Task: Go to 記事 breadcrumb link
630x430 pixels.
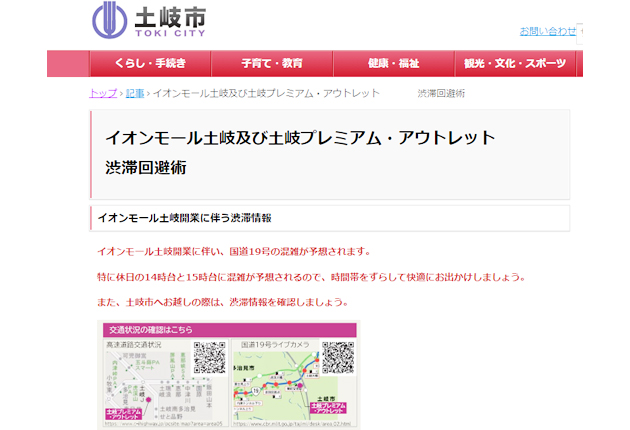Action: (135, 93)
